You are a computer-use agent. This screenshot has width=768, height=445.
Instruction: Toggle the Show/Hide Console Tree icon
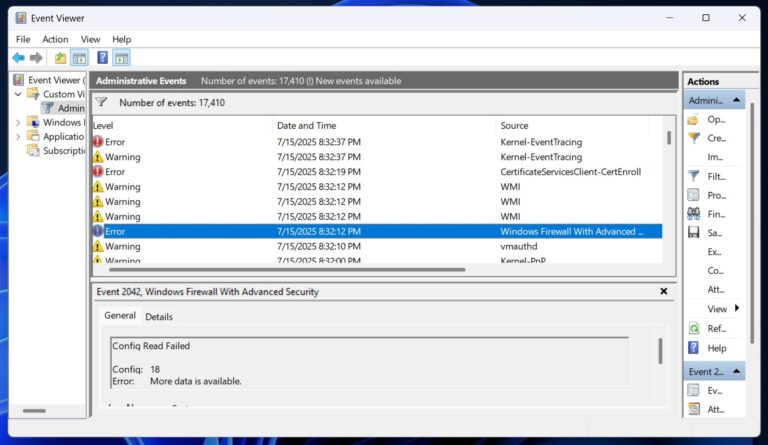(80, 58)
